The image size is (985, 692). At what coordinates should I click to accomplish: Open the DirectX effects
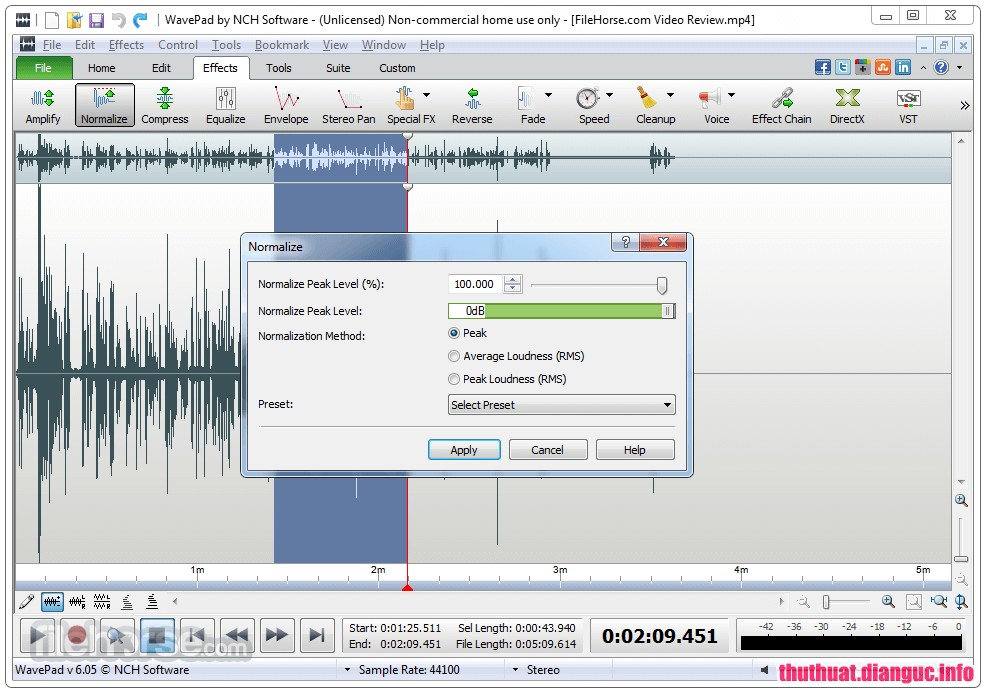[x=847, y=106]
